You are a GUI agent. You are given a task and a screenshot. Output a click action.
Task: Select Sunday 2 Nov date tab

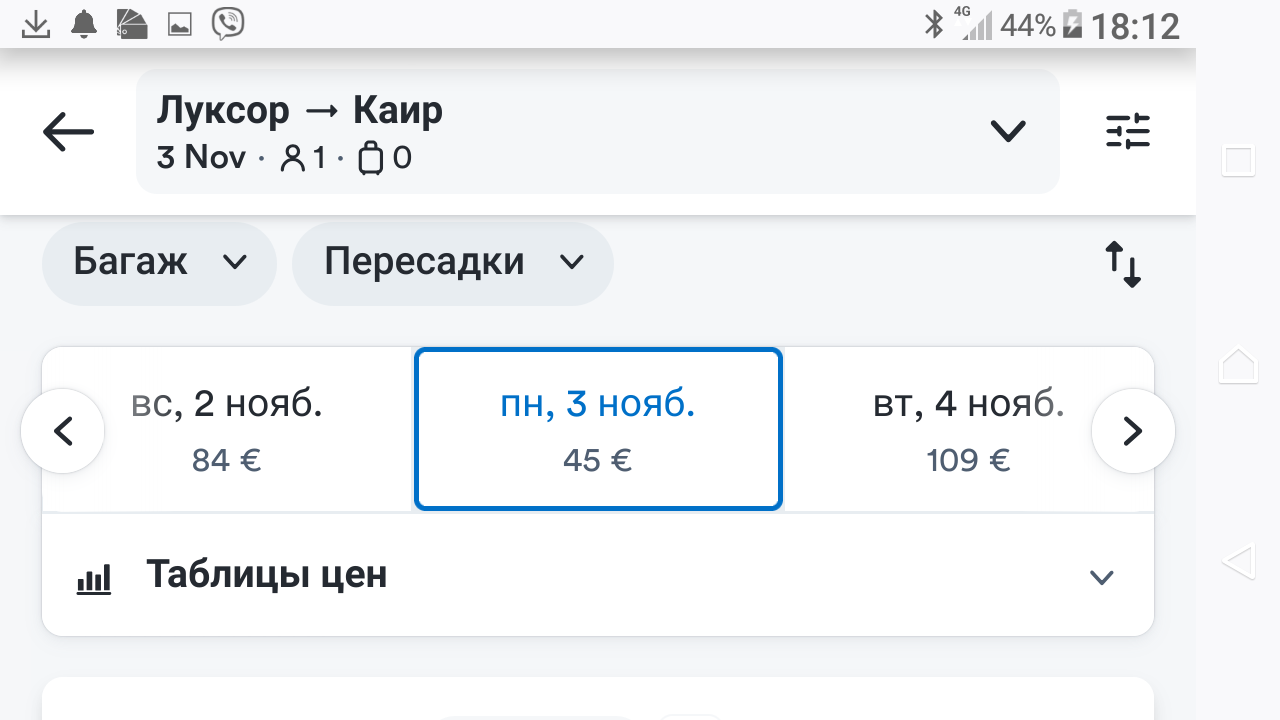coord(228,430)
